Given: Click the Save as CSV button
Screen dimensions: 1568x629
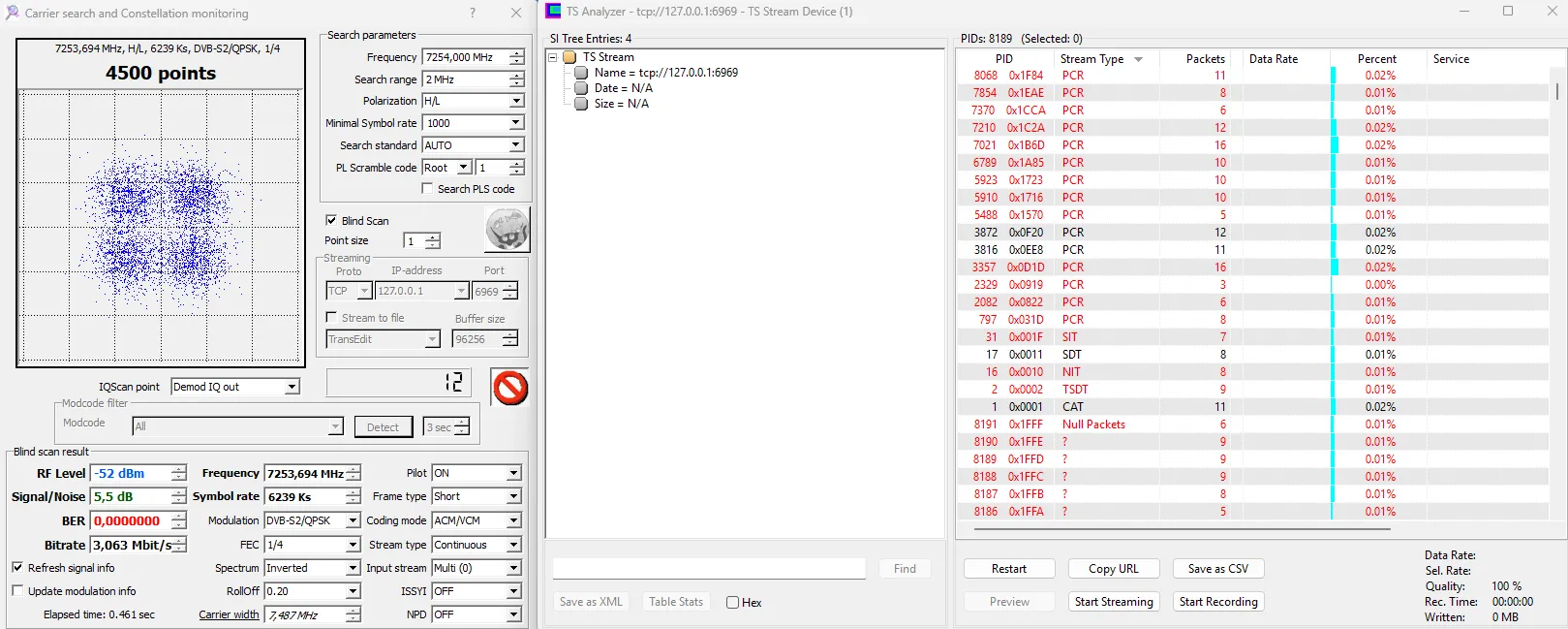Looking at the screenshot, I should click(1217, 569).
